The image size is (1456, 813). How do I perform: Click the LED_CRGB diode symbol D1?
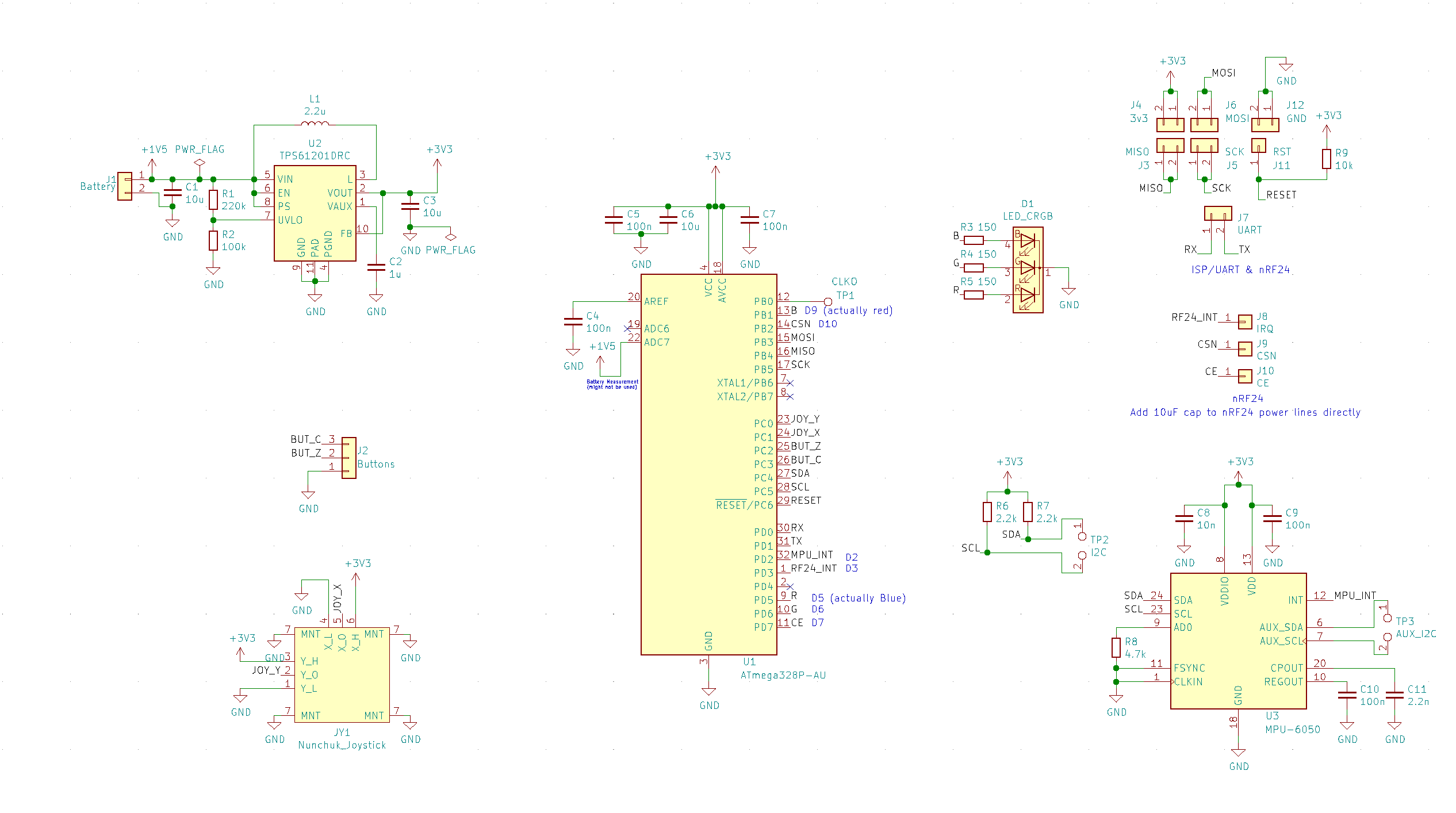pyautogui.click(x=1028, y=270)
